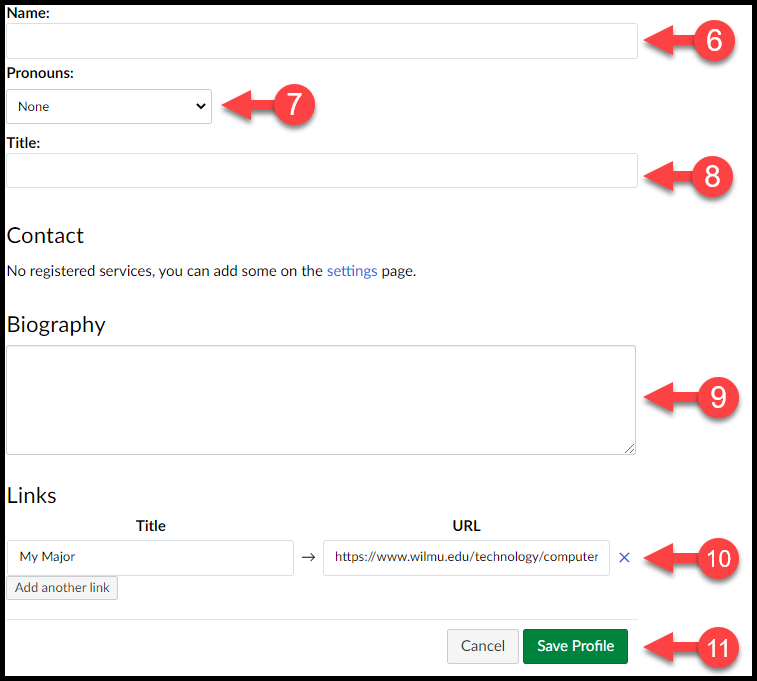Open the Pronouns dropdown set to None
This screenshot has height=681, width=757.
click(x=109, y=106)
